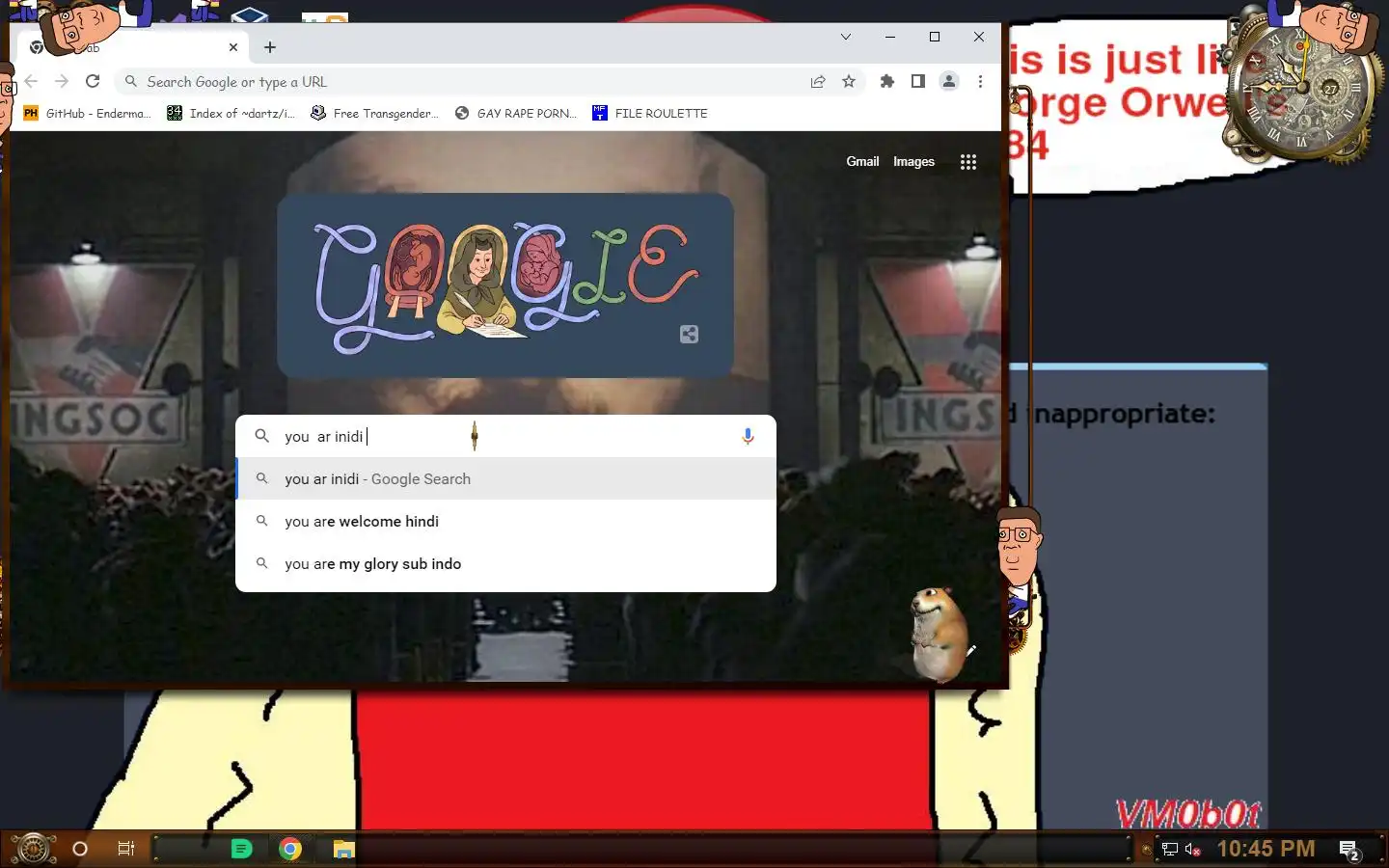Close the current browser tab

tap(233, 46)
